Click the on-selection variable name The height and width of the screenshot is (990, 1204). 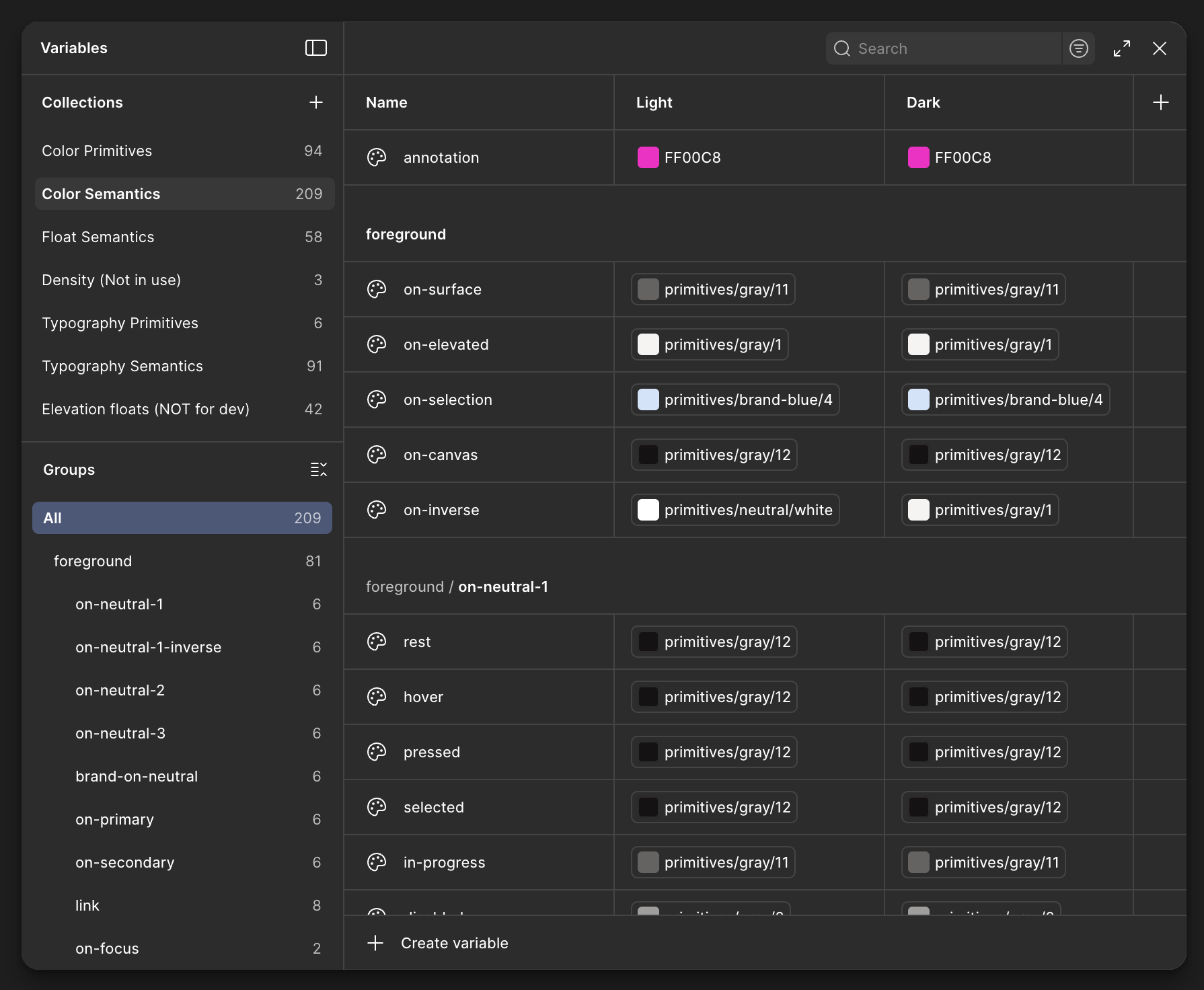[x=448, y=399]
